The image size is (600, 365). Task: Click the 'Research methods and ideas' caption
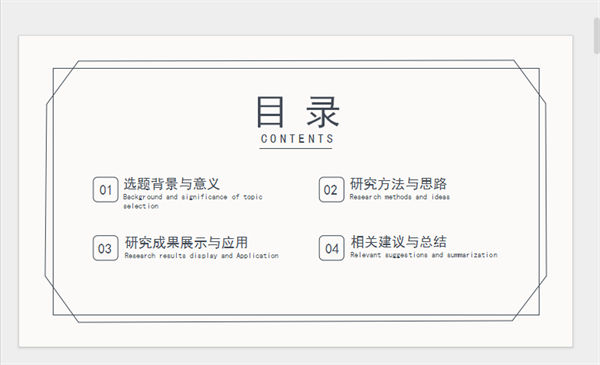coord(399,197)
